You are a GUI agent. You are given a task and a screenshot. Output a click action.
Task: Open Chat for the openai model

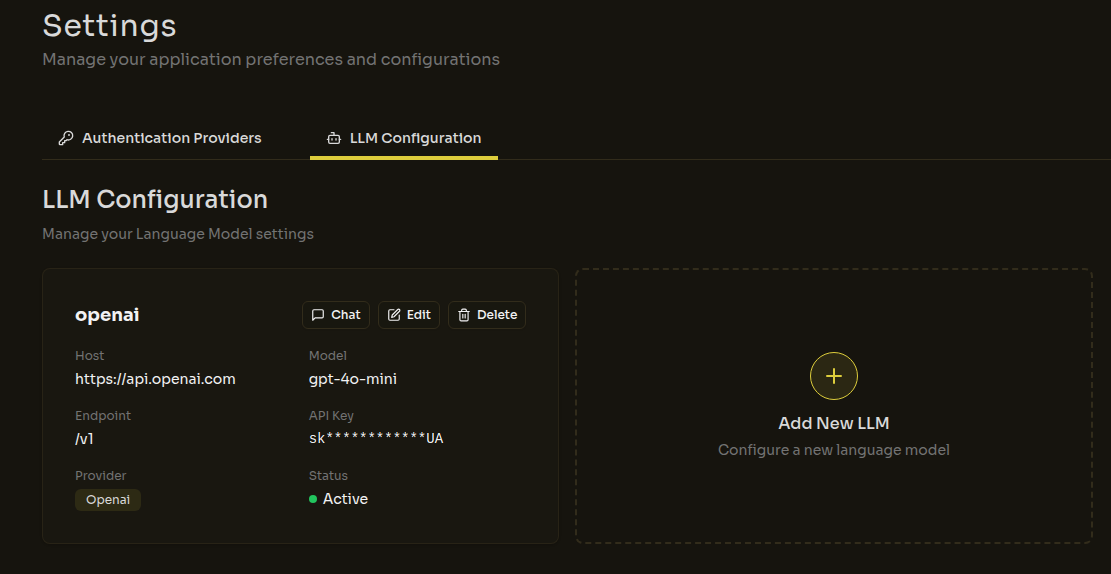(x=336, y=315)
